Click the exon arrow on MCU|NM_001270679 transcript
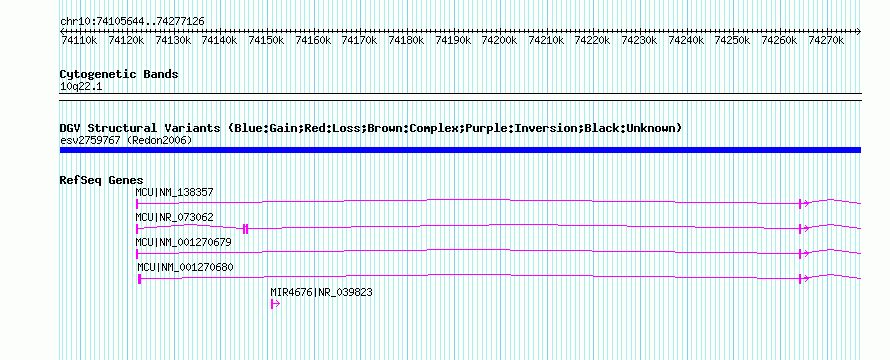The height and width of the screenshot is (360, 890). pos(804,254)
